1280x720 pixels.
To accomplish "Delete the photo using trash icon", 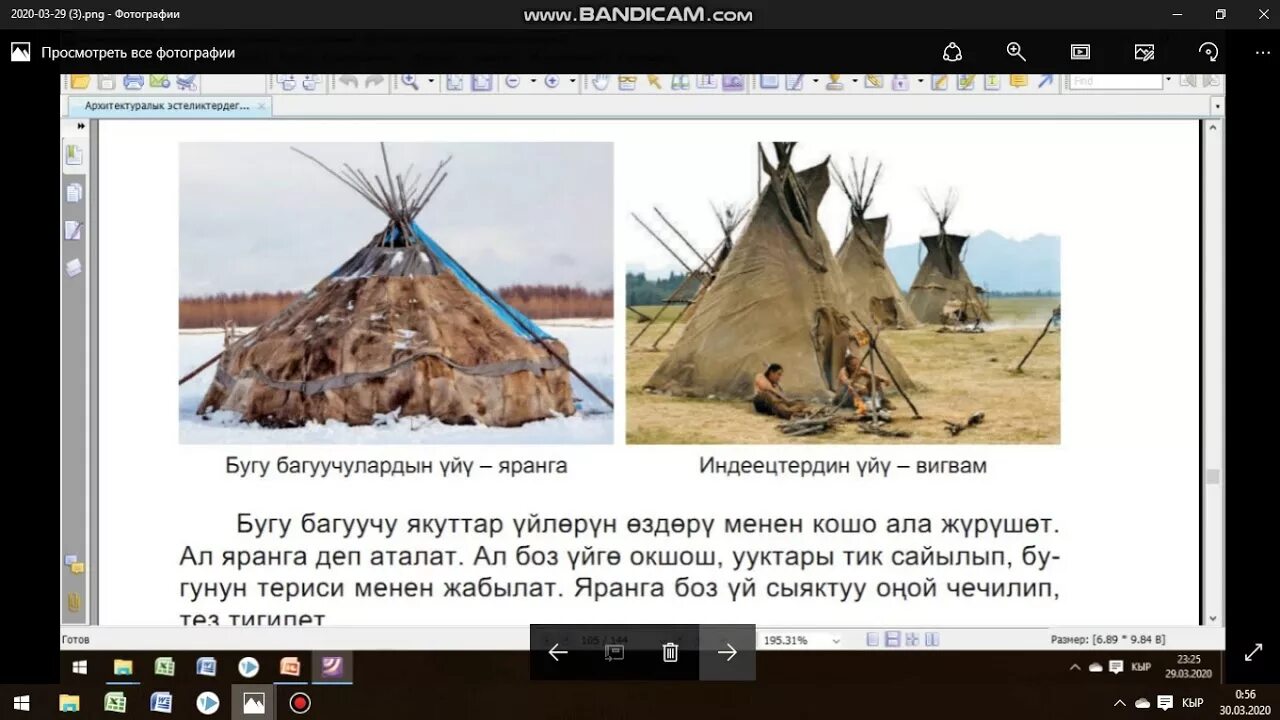I will 671,652.
